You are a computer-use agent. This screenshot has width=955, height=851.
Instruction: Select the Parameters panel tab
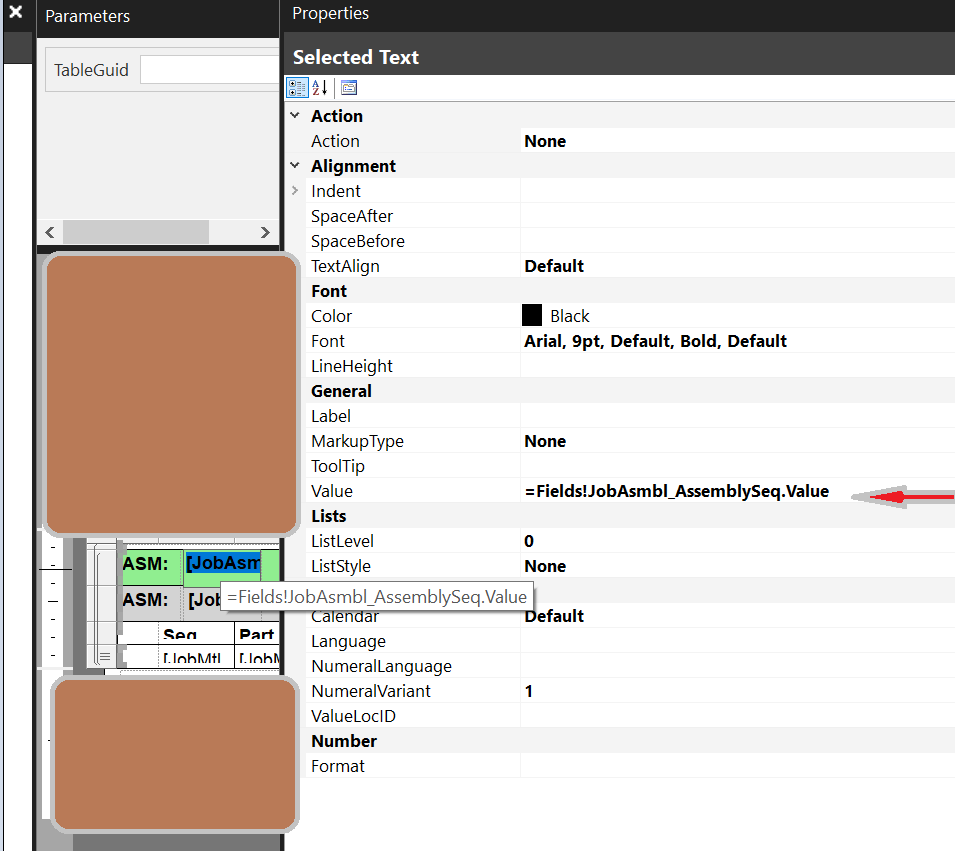click(x=88, y=16)
